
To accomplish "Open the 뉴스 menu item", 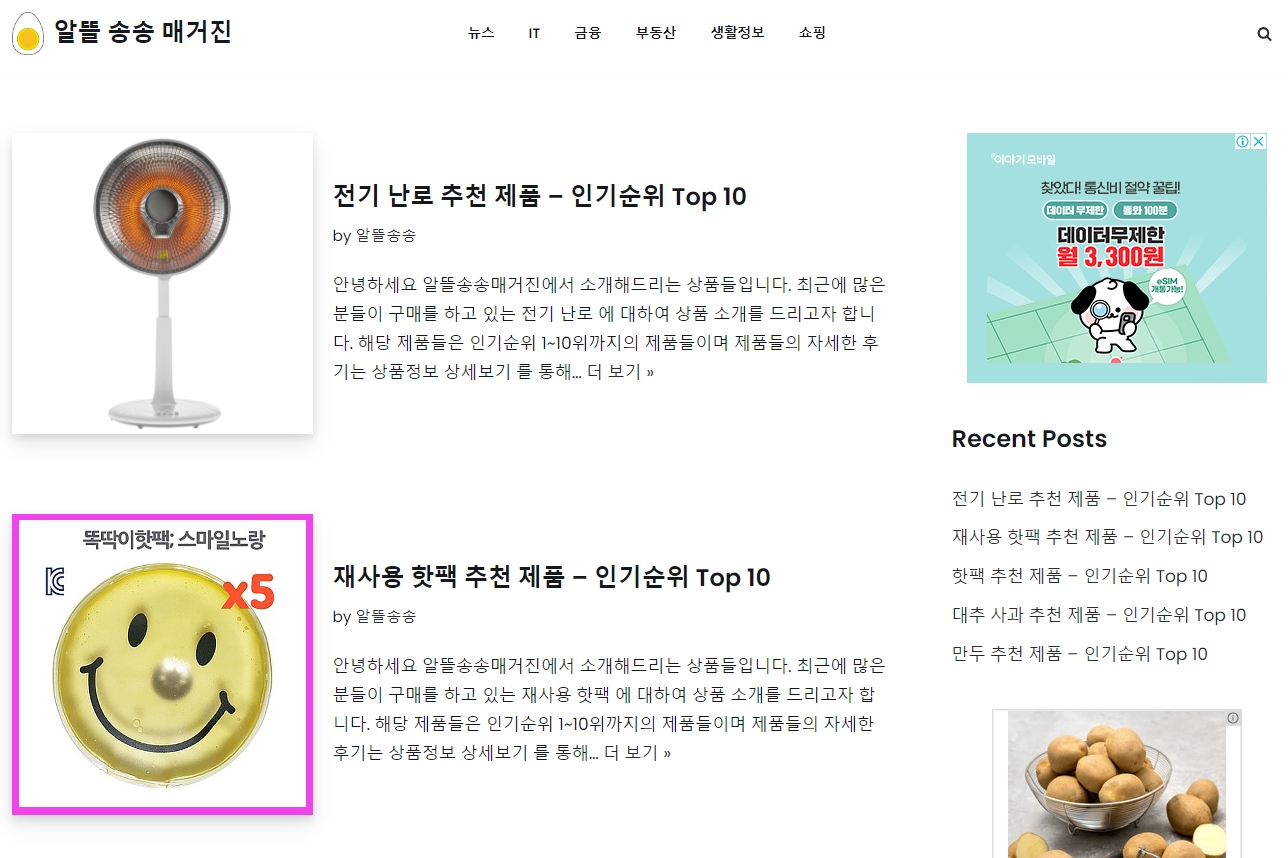I will click(481, 33).
